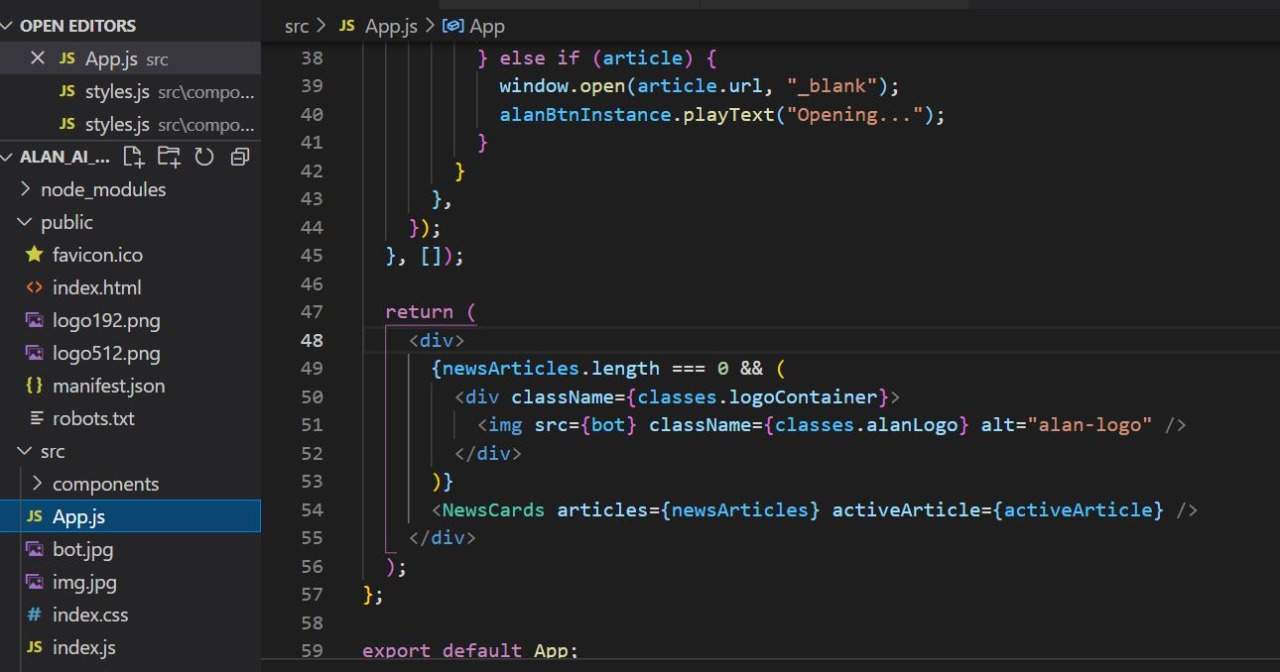Screen dimensions: 1280x672
Task: Click the image icon beside bot.jpg
Action: [33, 549]
